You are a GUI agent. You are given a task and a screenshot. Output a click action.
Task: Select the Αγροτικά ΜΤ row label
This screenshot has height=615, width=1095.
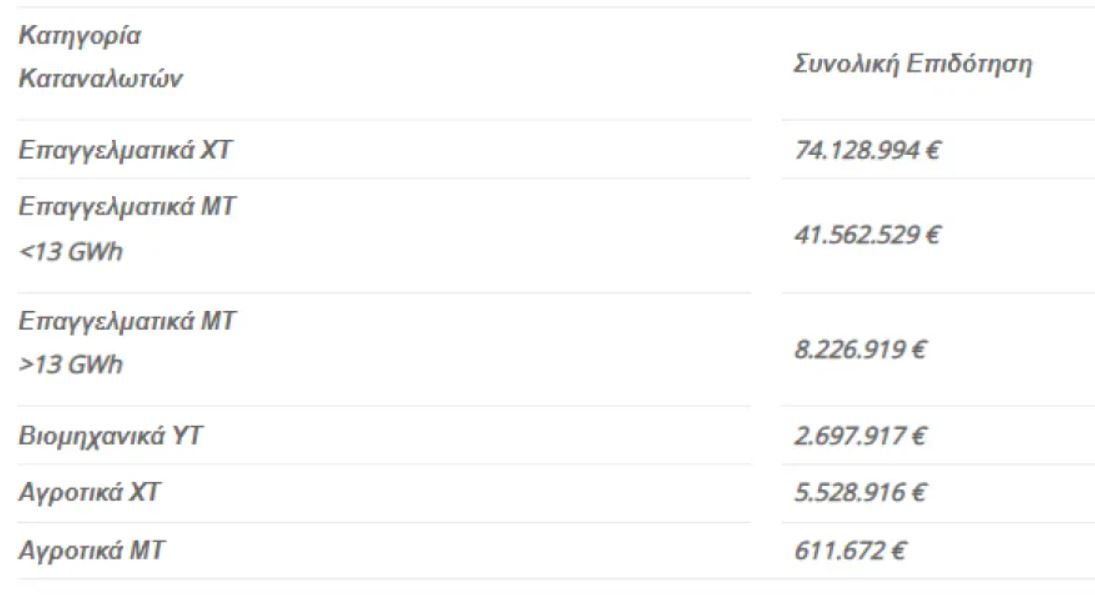pos(91,551)
